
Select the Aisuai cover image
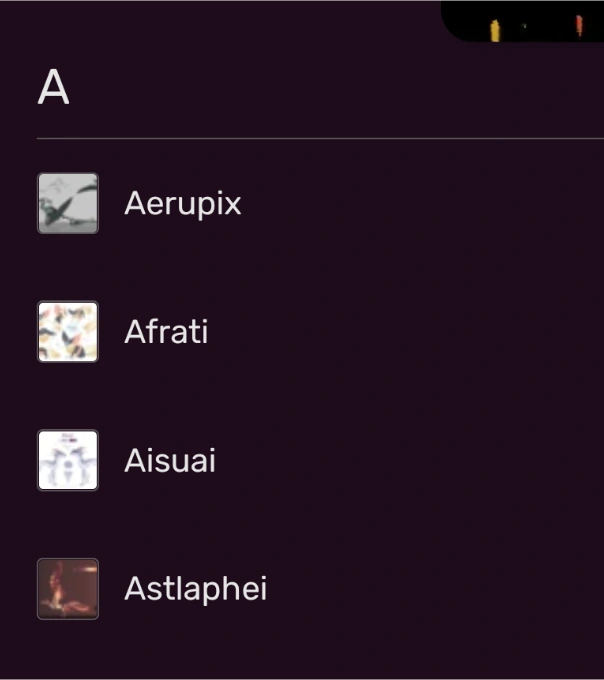[x=68, y=460]
